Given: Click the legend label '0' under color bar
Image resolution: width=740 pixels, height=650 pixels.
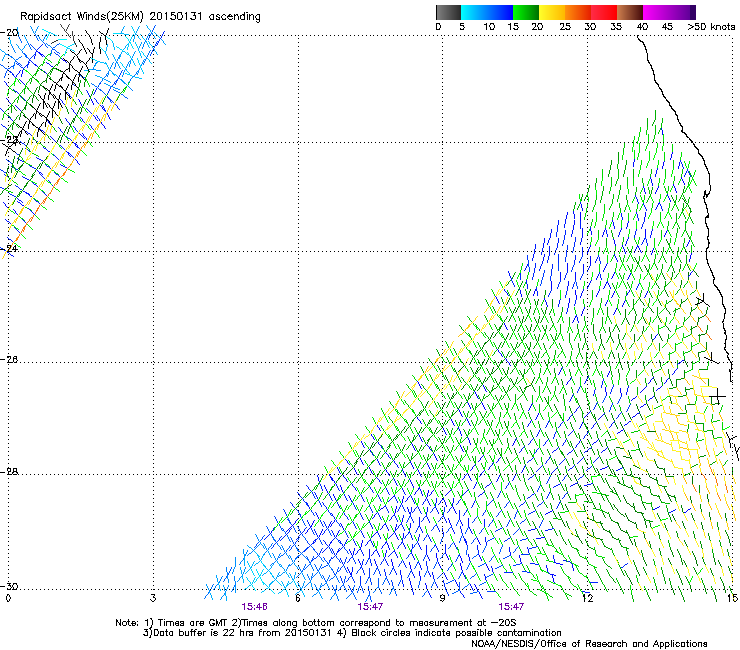Looking at the screenshot, I should [x=438, y=27].
